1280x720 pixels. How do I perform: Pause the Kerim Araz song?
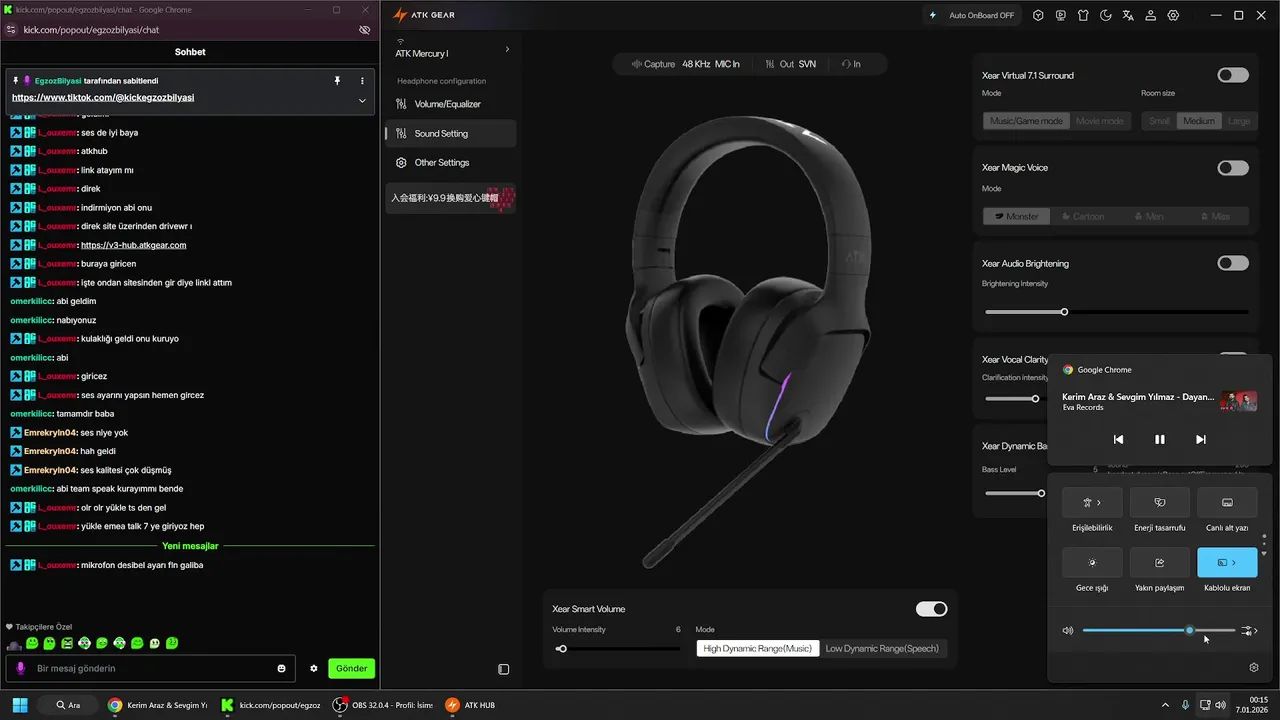[x=1160, y=439]
